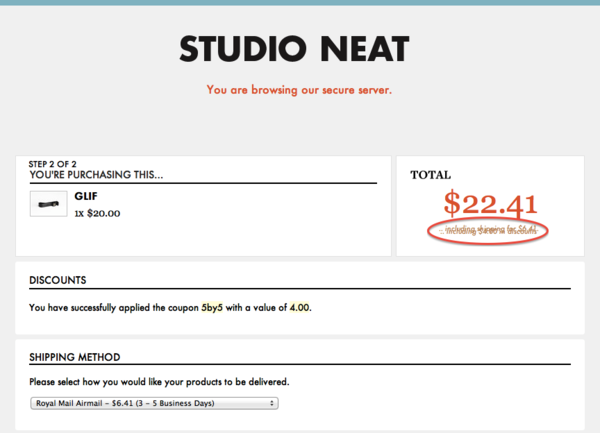The height and width of the screenshot is (433, 600).
Task: Click the 1x $20.00 price text
Action: click(97, 213)
